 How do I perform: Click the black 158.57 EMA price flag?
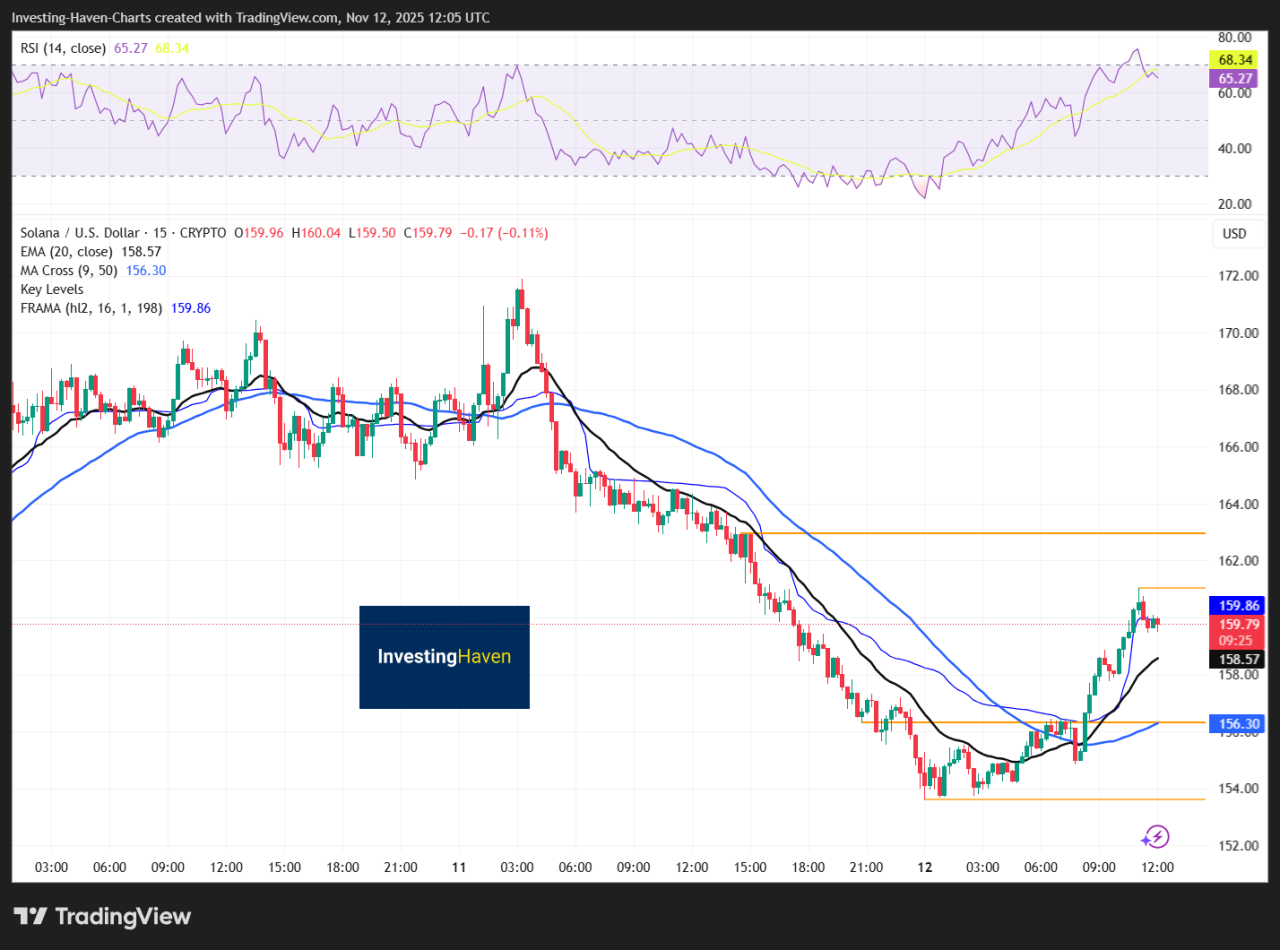[x=1237, y=659]
